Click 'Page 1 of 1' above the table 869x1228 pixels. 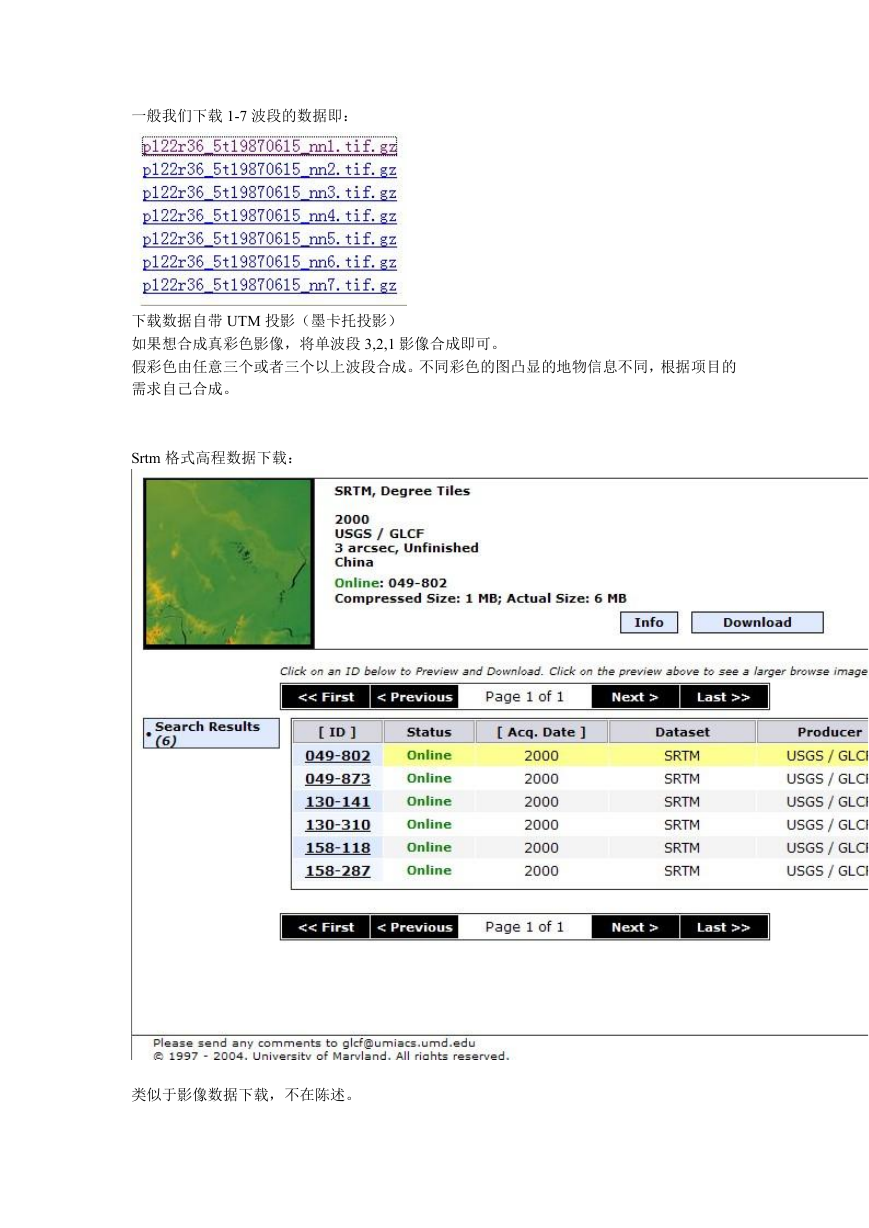pyautogui.click(x=525, y=697)
